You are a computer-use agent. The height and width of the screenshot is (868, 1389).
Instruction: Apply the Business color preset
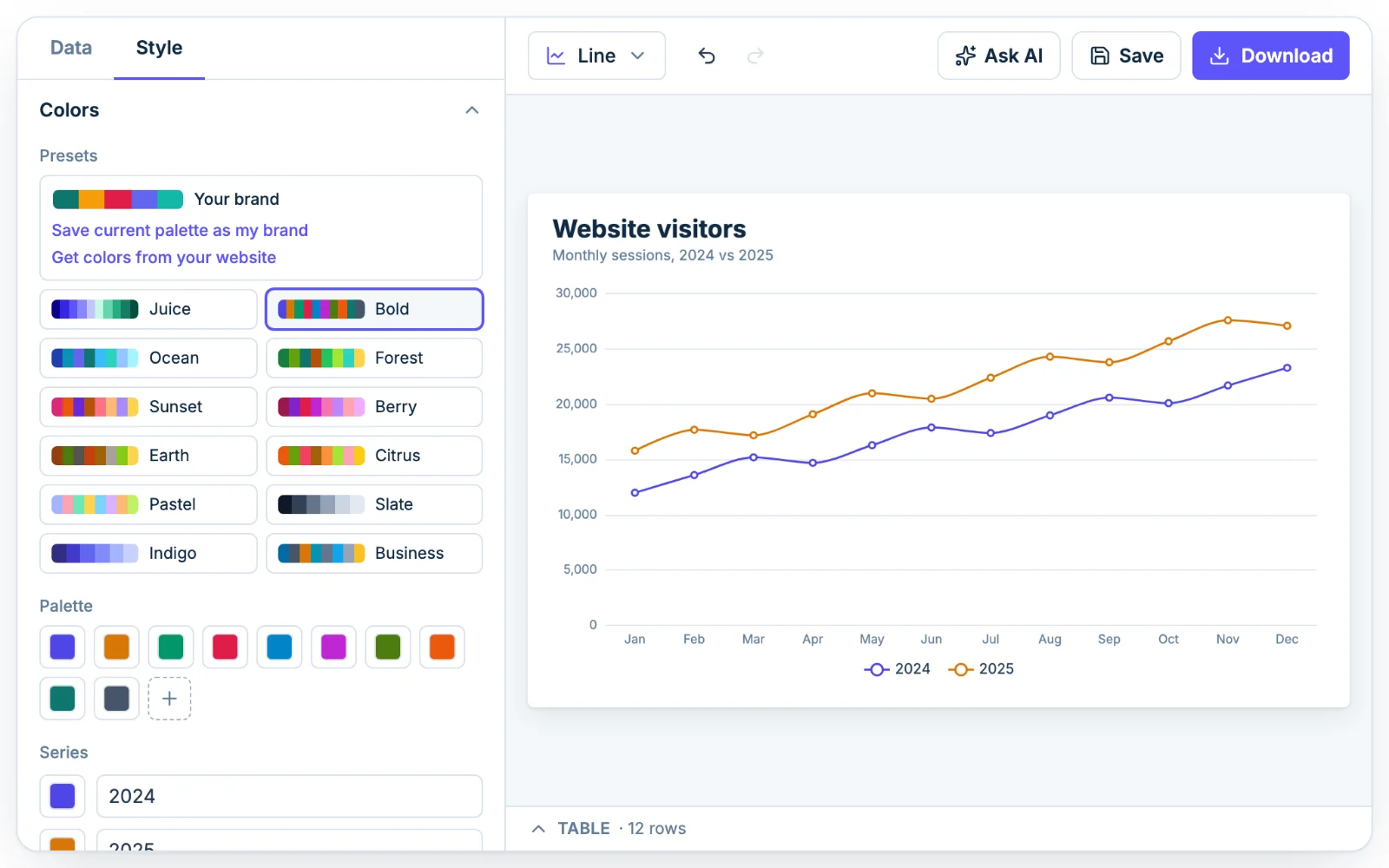pyautogui.click(x=374, y=553)
